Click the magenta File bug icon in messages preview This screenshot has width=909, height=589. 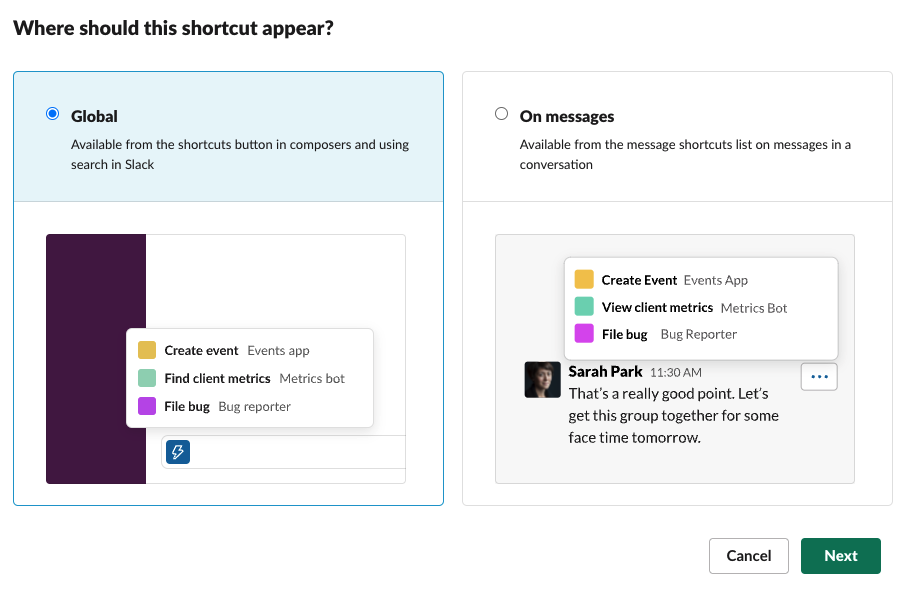pyautogui.click(x=584, y=334)
